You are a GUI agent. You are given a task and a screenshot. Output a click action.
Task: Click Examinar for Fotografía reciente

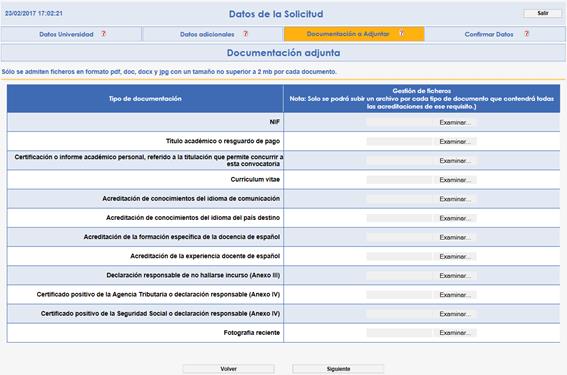pyautogui.click(x=455, y=333)
